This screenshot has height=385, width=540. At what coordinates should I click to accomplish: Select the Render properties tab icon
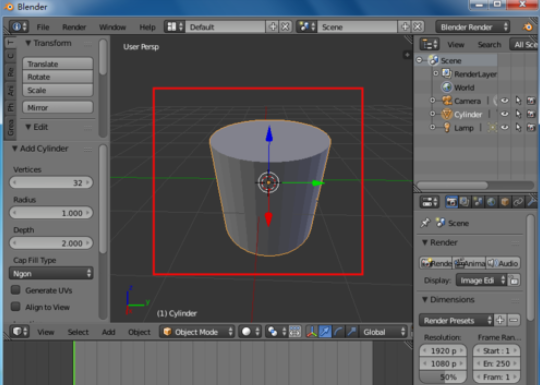[451, 202]
